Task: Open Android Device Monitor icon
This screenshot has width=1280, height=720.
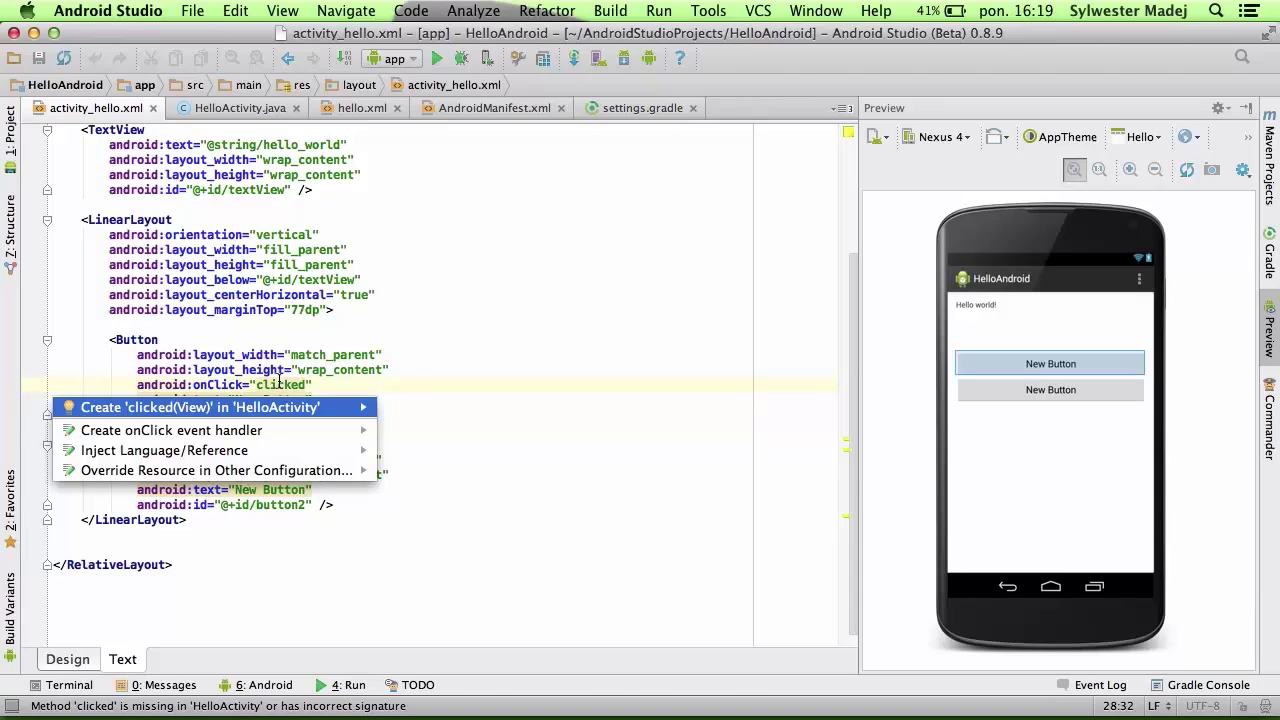Action: [648, 58]
